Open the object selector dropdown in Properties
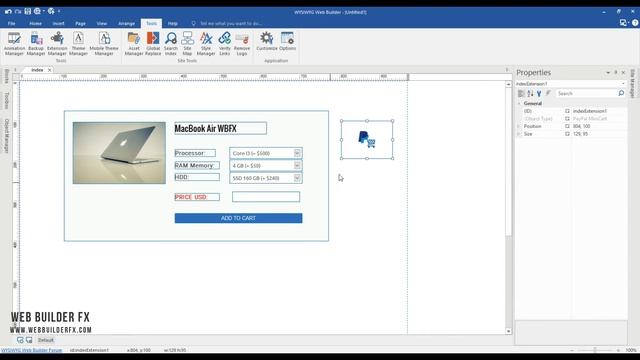640x360 pixels. (623, 84)
